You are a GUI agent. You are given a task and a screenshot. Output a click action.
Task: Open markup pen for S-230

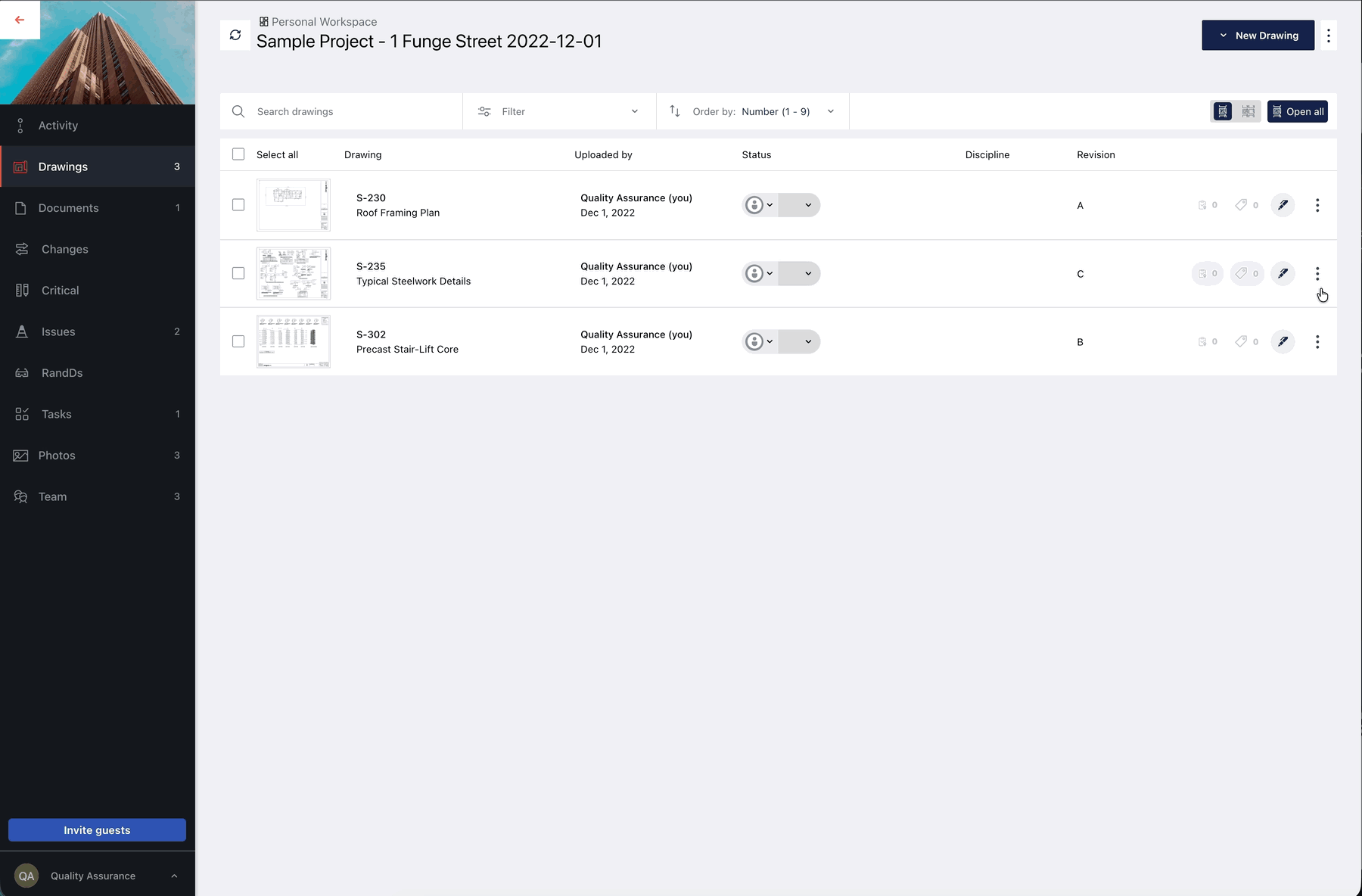coord(1283,205)
